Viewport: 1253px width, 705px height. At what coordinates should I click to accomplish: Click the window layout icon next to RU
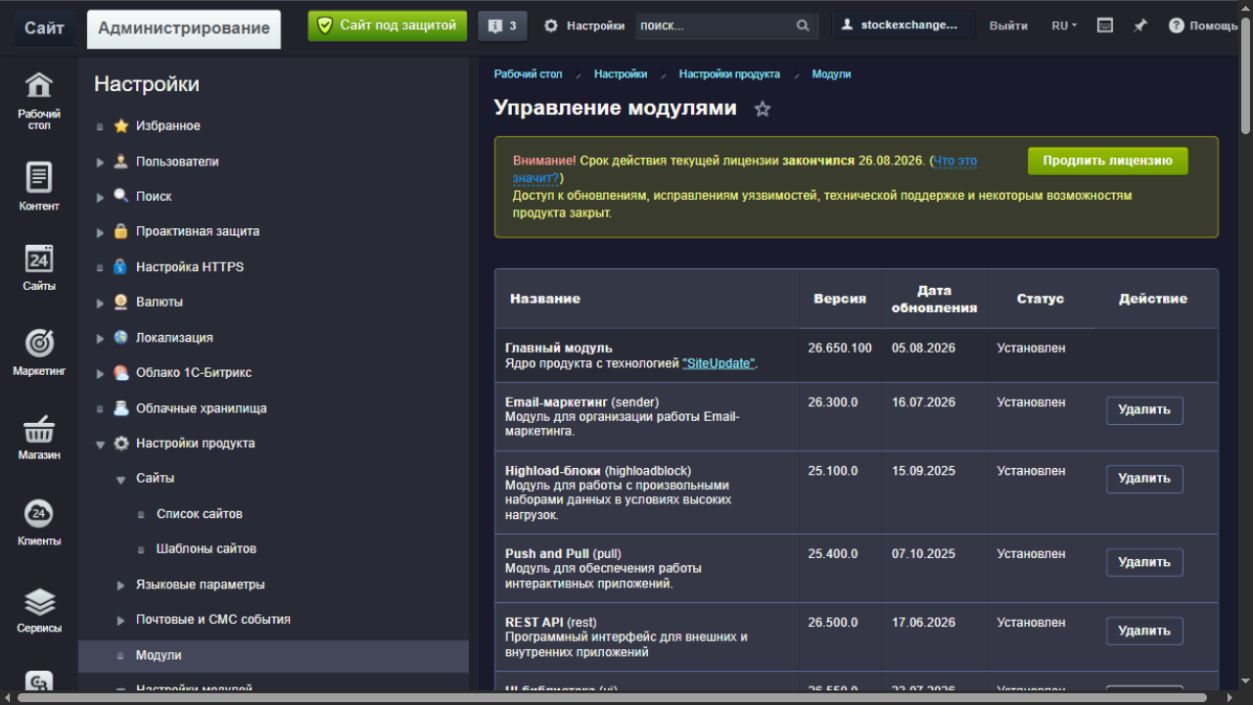[1105, 26]
